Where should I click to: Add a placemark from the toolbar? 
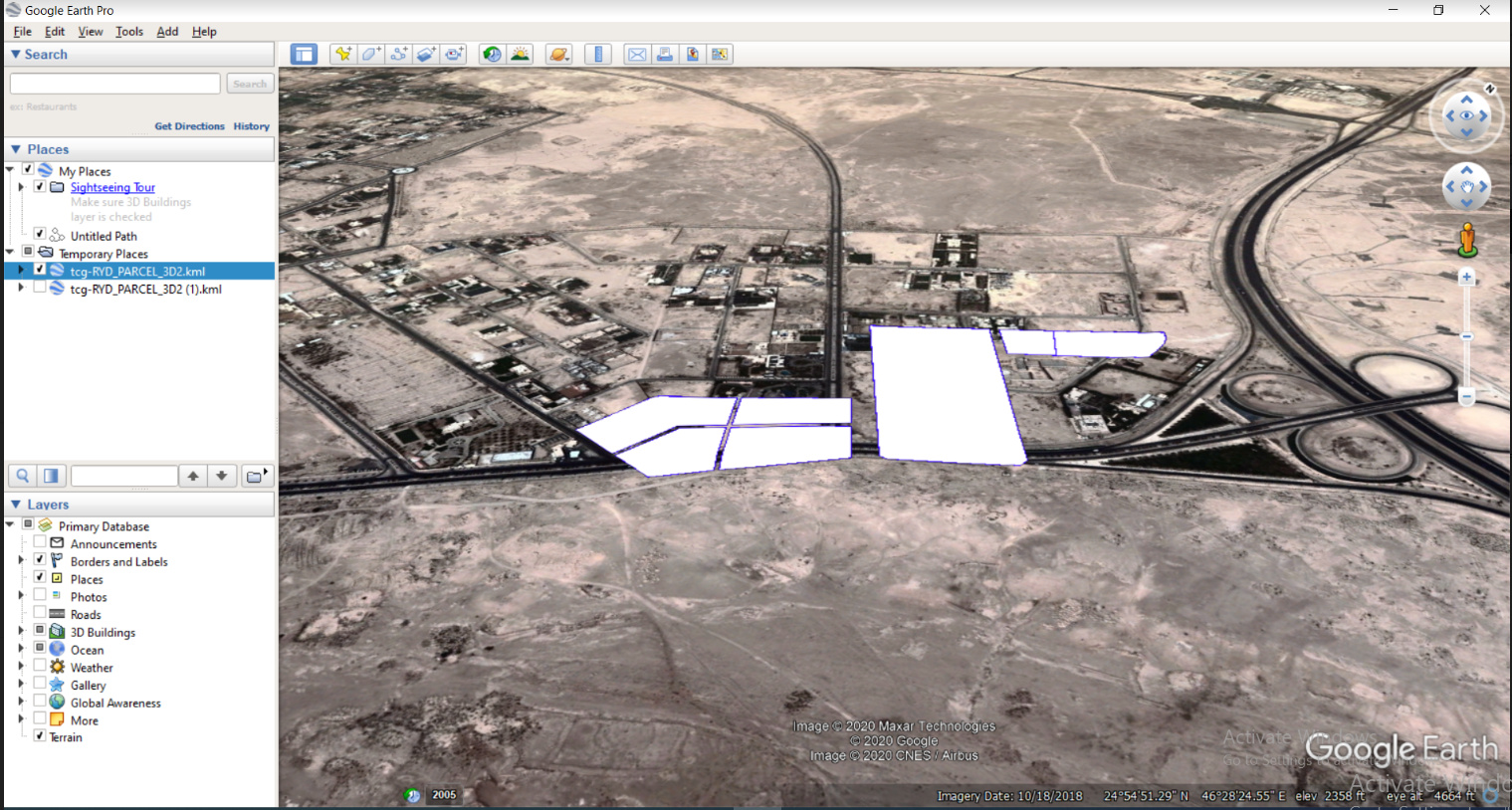coord(343,54)
